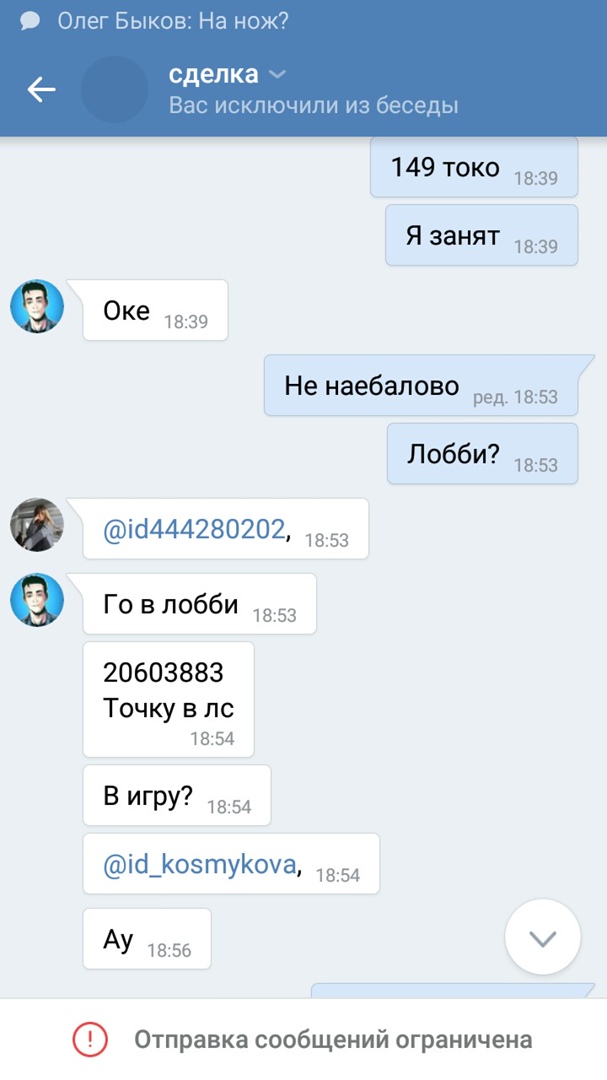
Task: Open avatar beside Го в лобби
Action: pyautogui.click(x=37, y=600)
